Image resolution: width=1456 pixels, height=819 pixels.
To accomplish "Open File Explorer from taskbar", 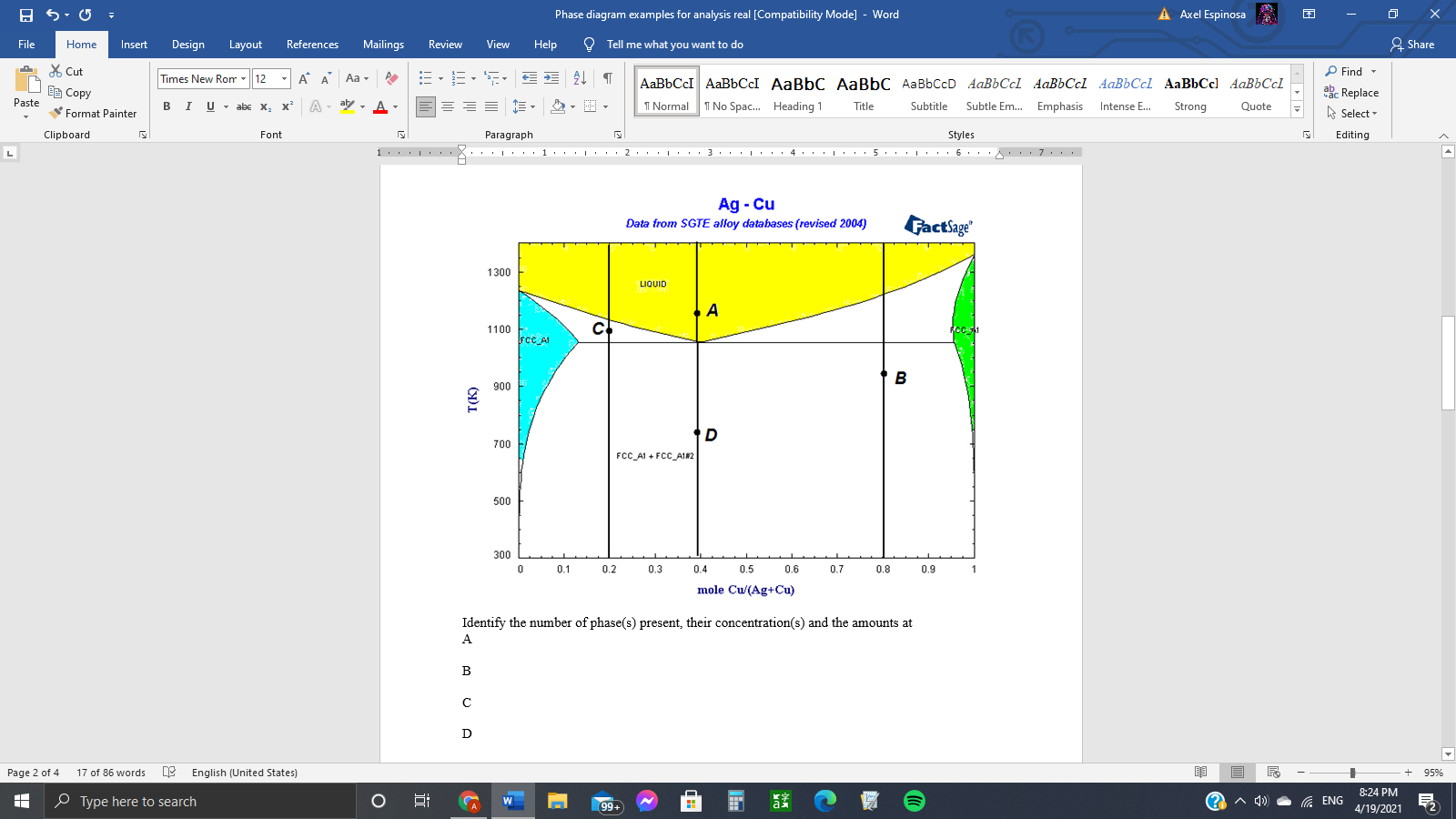I will (x=558, y=801).
